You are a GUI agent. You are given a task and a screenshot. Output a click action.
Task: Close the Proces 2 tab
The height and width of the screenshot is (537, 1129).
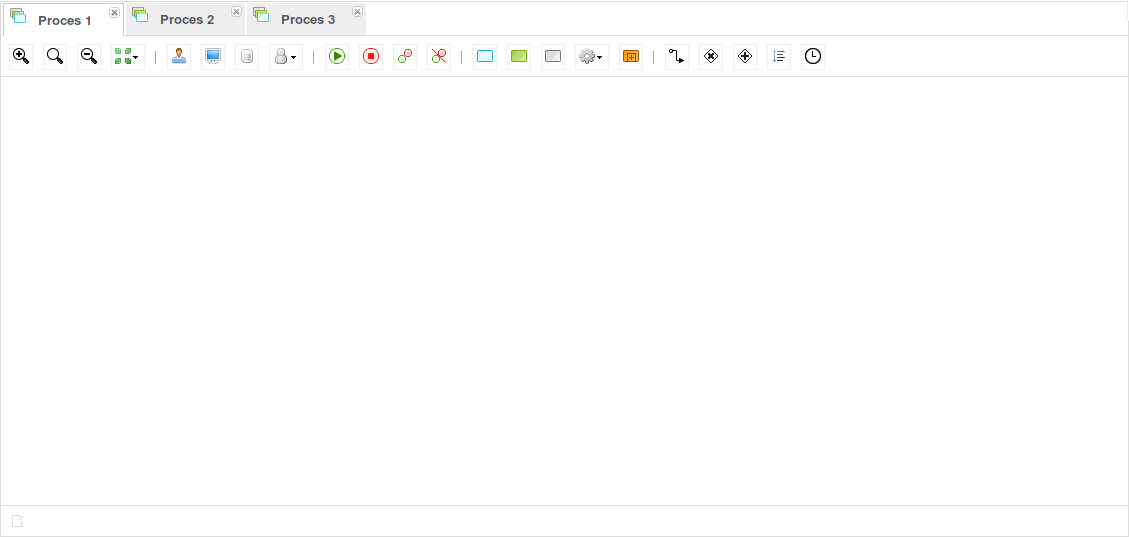(x=236, y=12)
